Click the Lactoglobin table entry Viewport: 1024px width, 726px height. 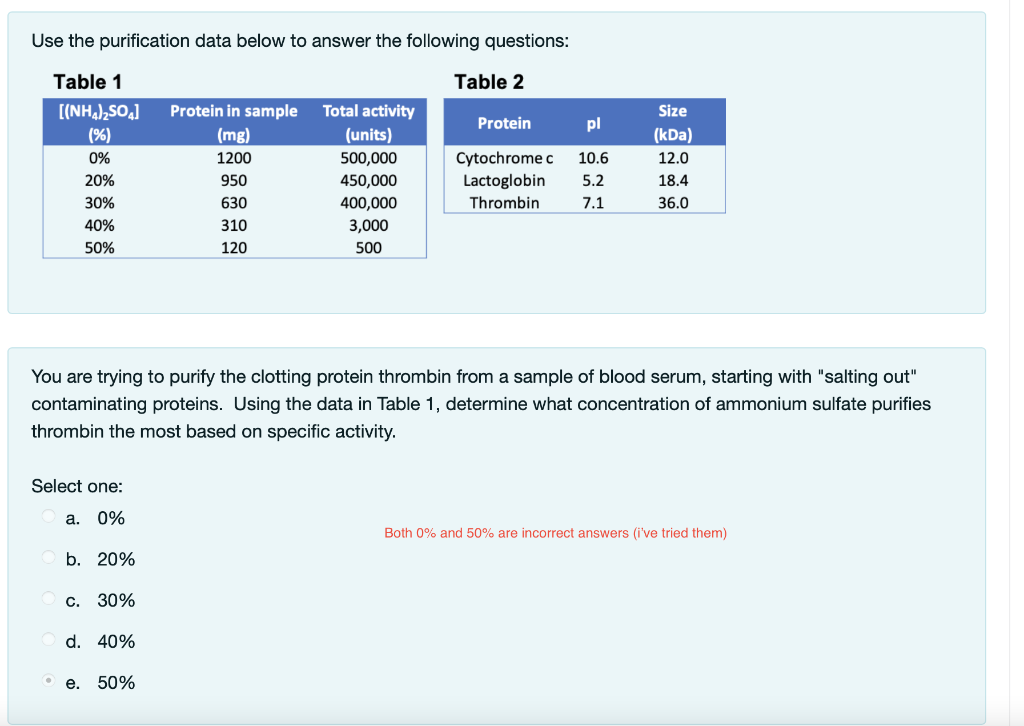pyautogui.click(x=504, y=180)
